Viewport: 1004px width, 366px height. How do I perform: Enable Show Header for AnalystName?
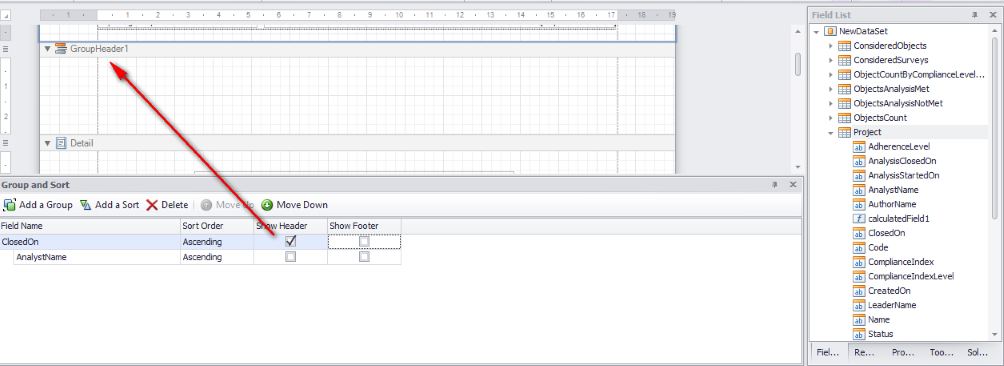click(291, 257)
